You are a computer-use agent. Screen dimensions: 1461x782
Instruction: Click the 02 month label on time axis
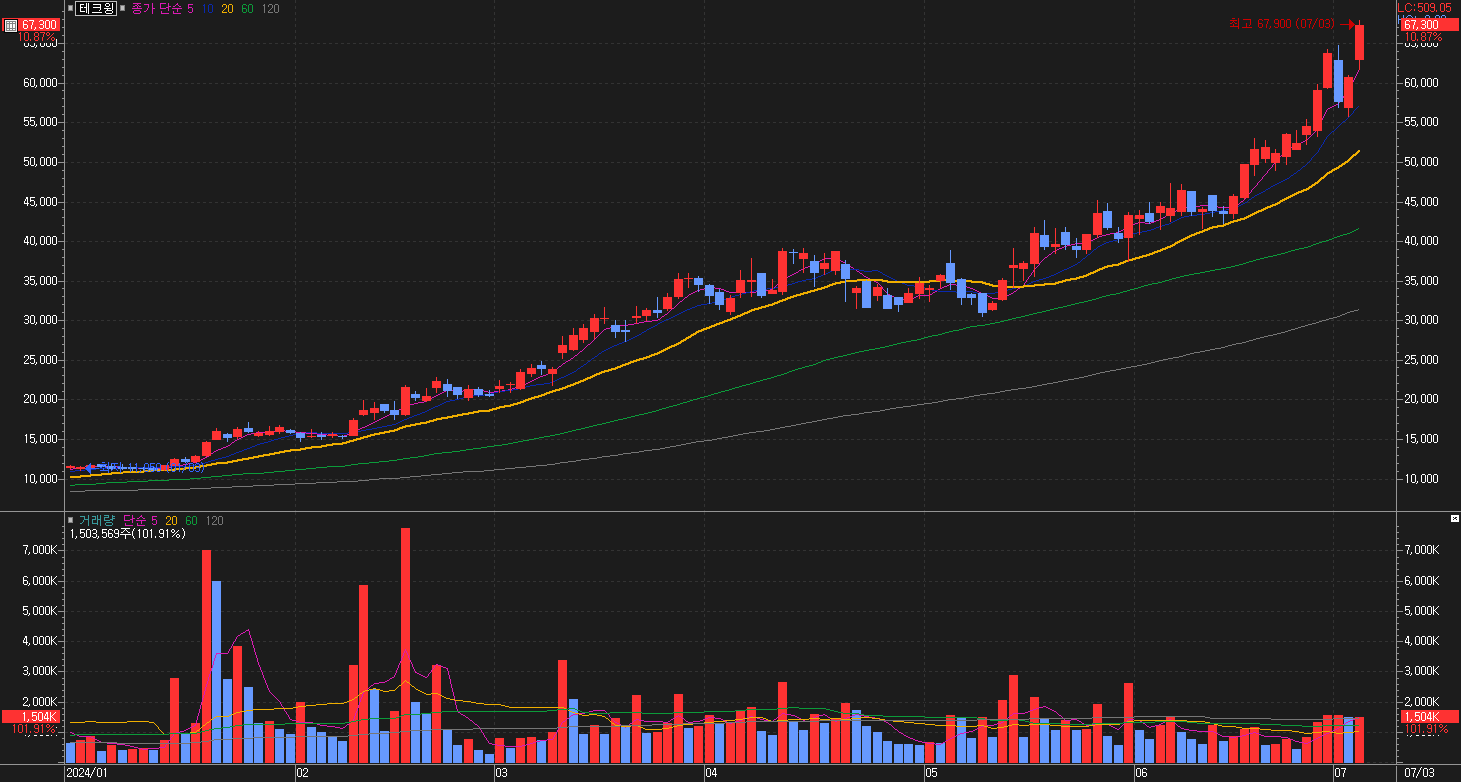(303, 773)
